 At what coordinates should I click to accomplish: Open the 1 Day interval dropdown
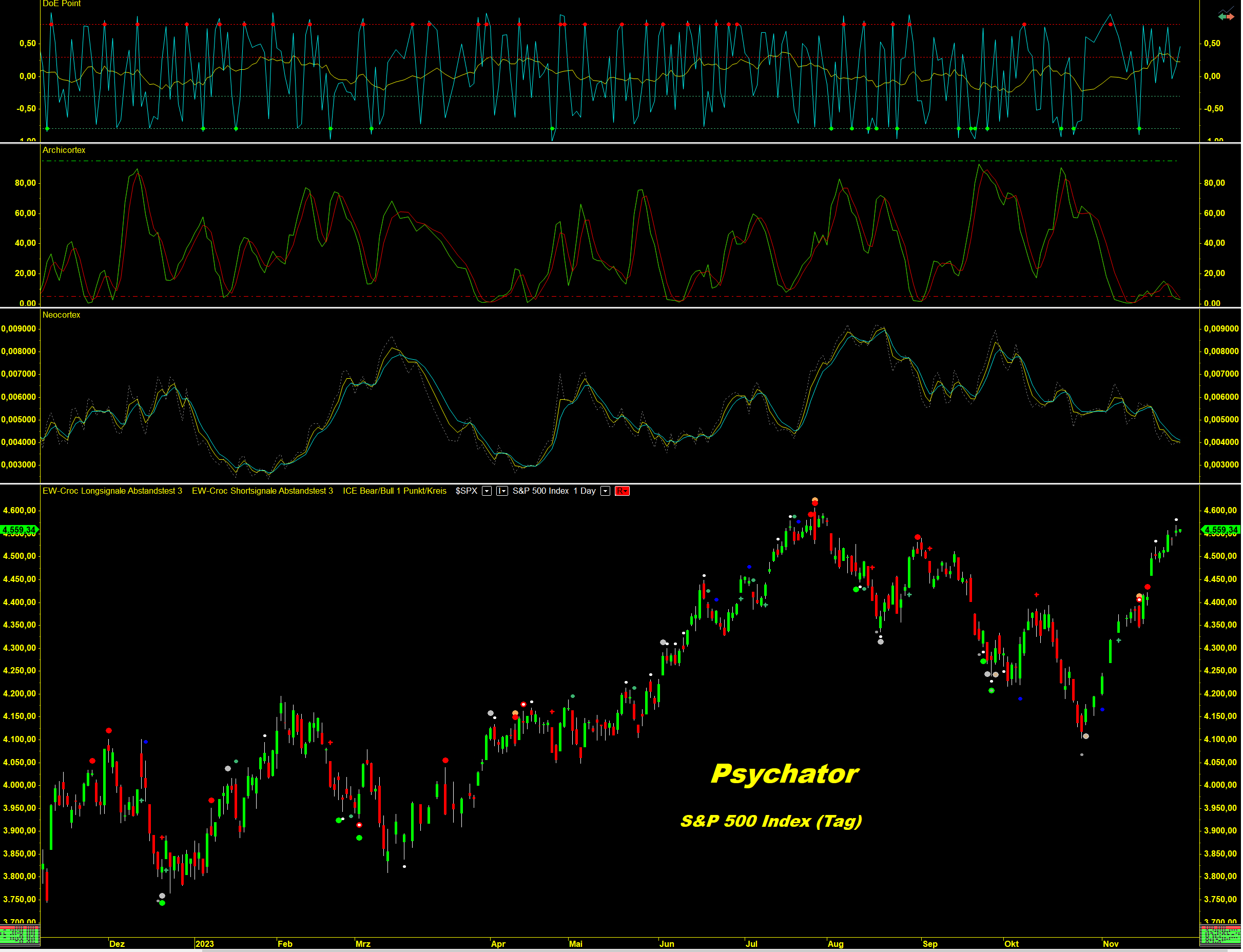point(606,491)
